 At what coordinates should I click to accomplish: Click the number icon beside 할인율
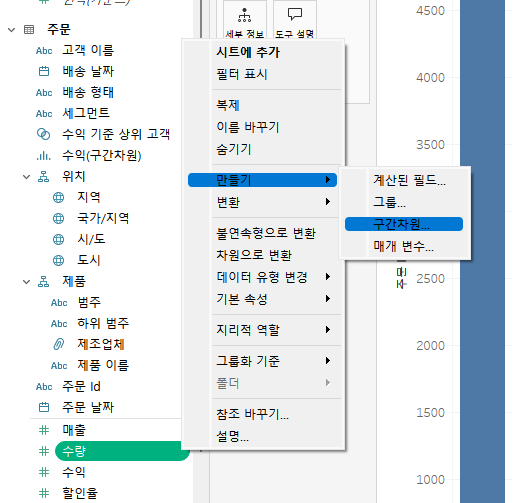(x=44, y=493)
